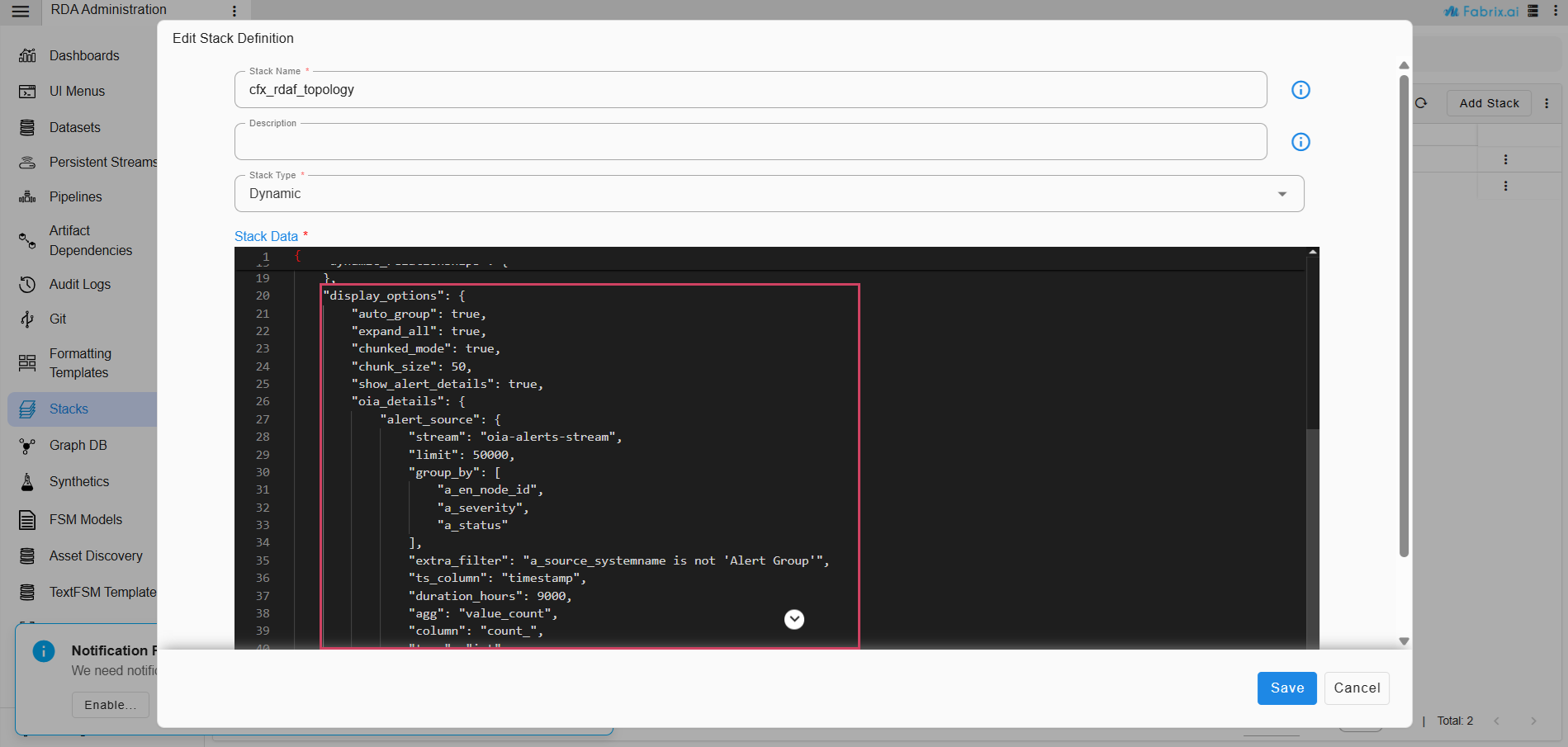Screen dimensions: 1568x747
Task: Click the Persistent Streams sidebar icon
Action: [x=27, y=163]
